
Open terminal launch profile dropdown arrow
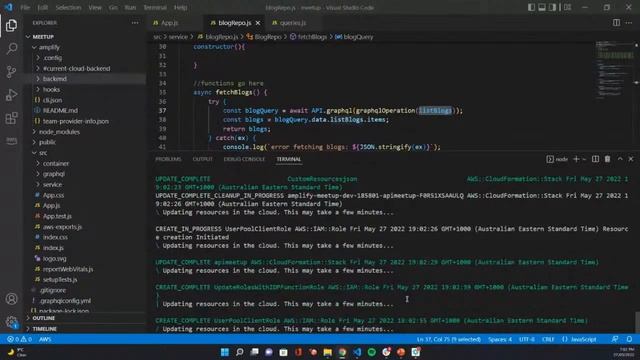(x=584, y=159)
